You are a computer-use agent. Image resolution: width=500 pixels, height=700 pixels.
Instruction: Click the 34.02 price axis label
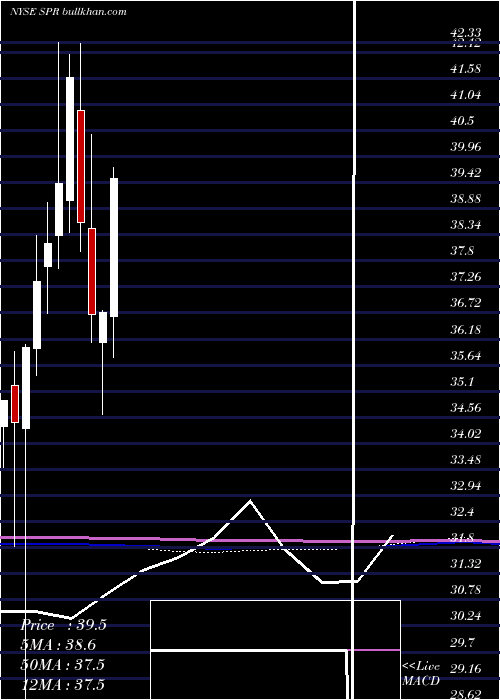(466, 433)
